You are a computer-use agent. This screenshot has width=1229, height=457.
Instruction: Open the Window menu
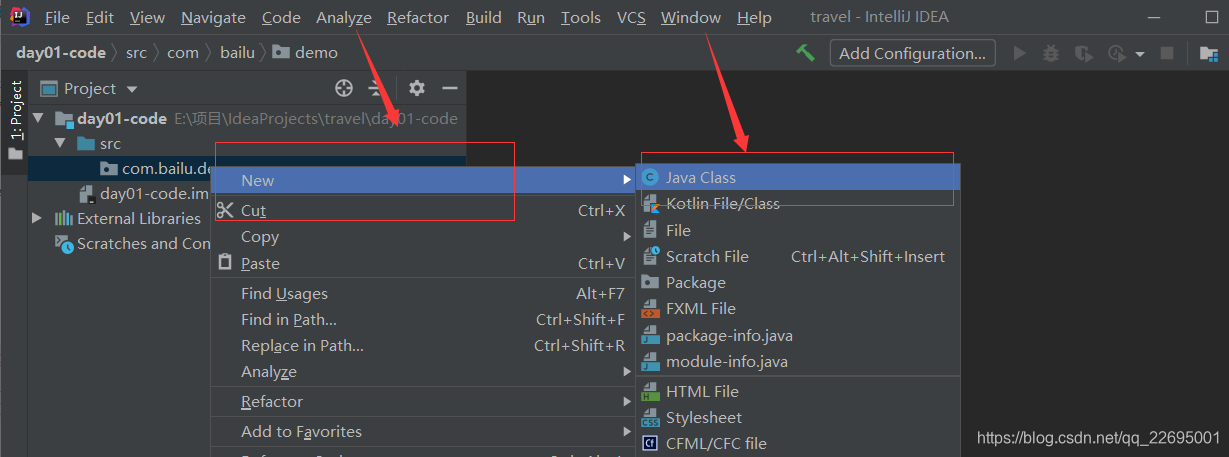click(x=691, y=18)
